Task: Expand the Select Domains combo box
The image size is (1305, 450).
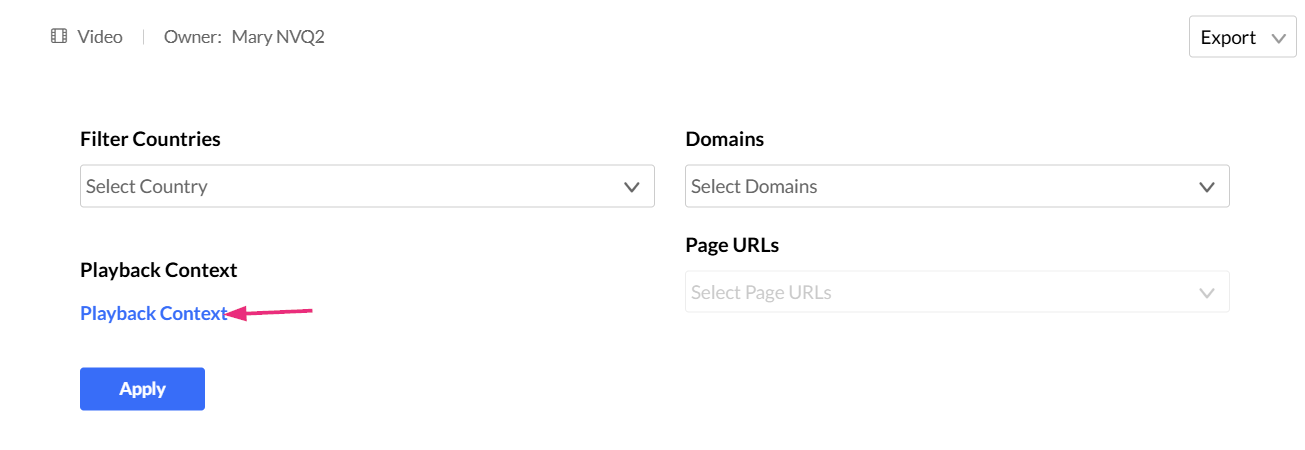Action: click(956, 187)
